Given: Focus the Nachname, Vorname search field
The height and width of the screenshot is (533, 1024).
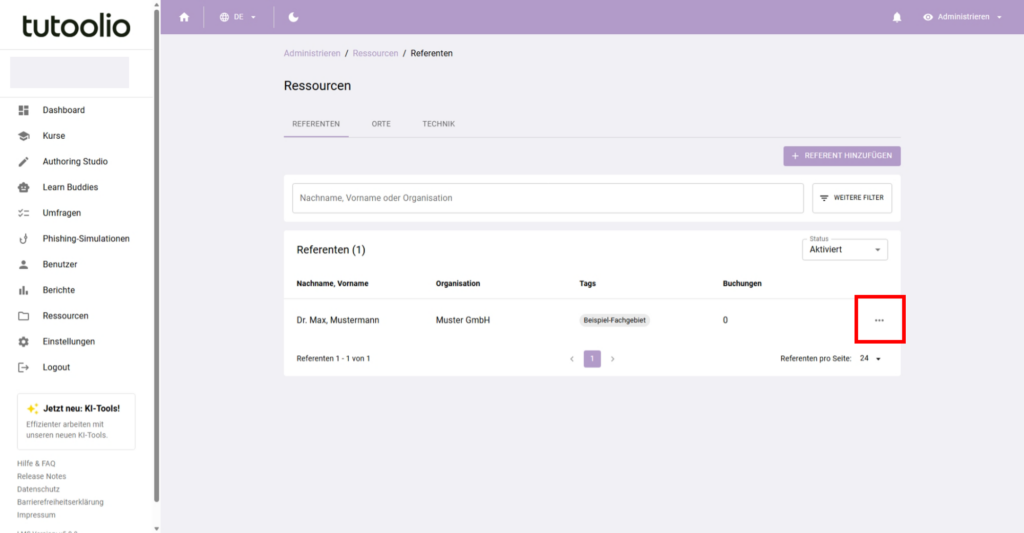Looking at the screenshot, I should click(x=547, y=198).
